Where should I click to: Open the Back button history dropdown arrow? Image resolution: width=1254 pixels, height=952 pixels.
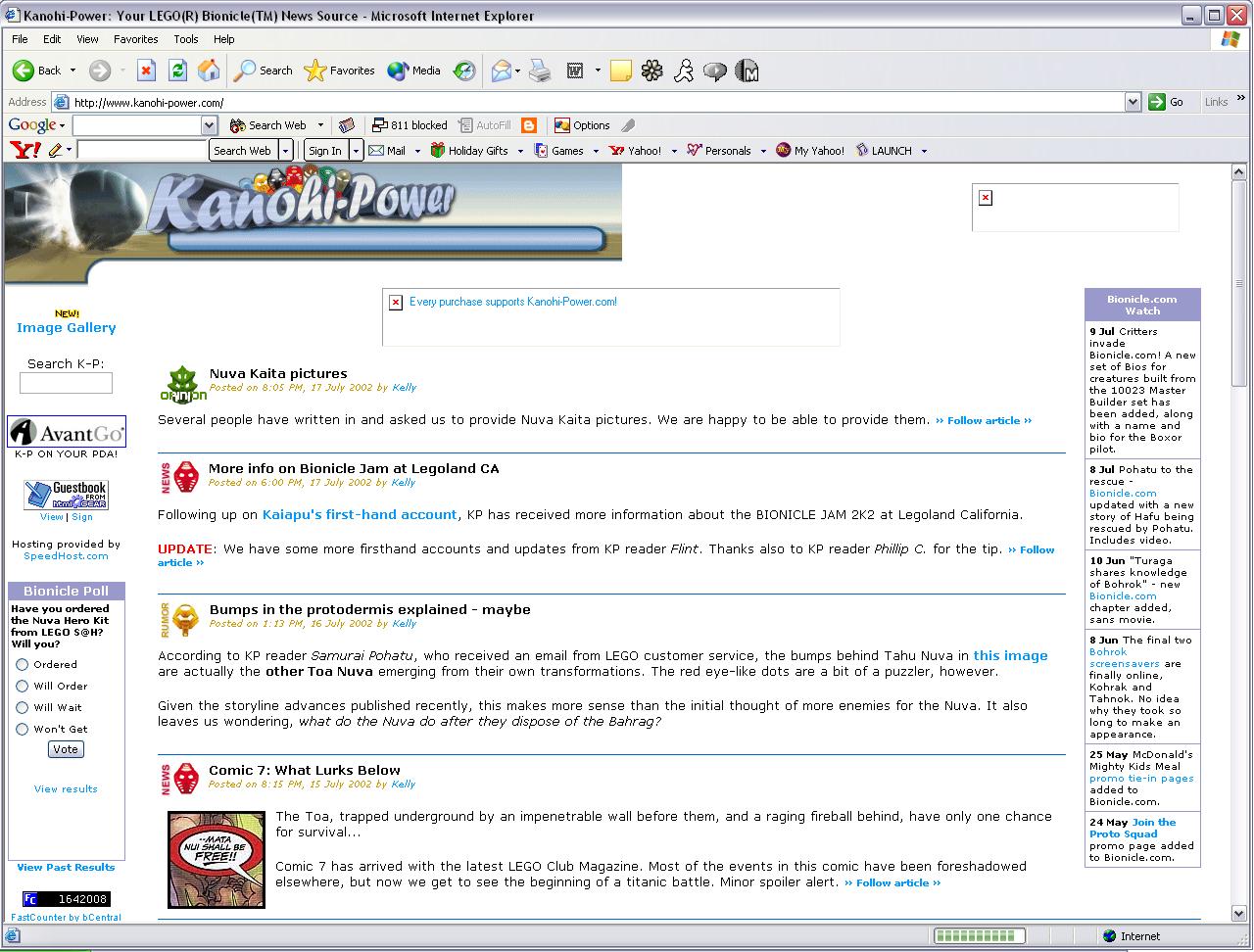[x=72, y=71]
